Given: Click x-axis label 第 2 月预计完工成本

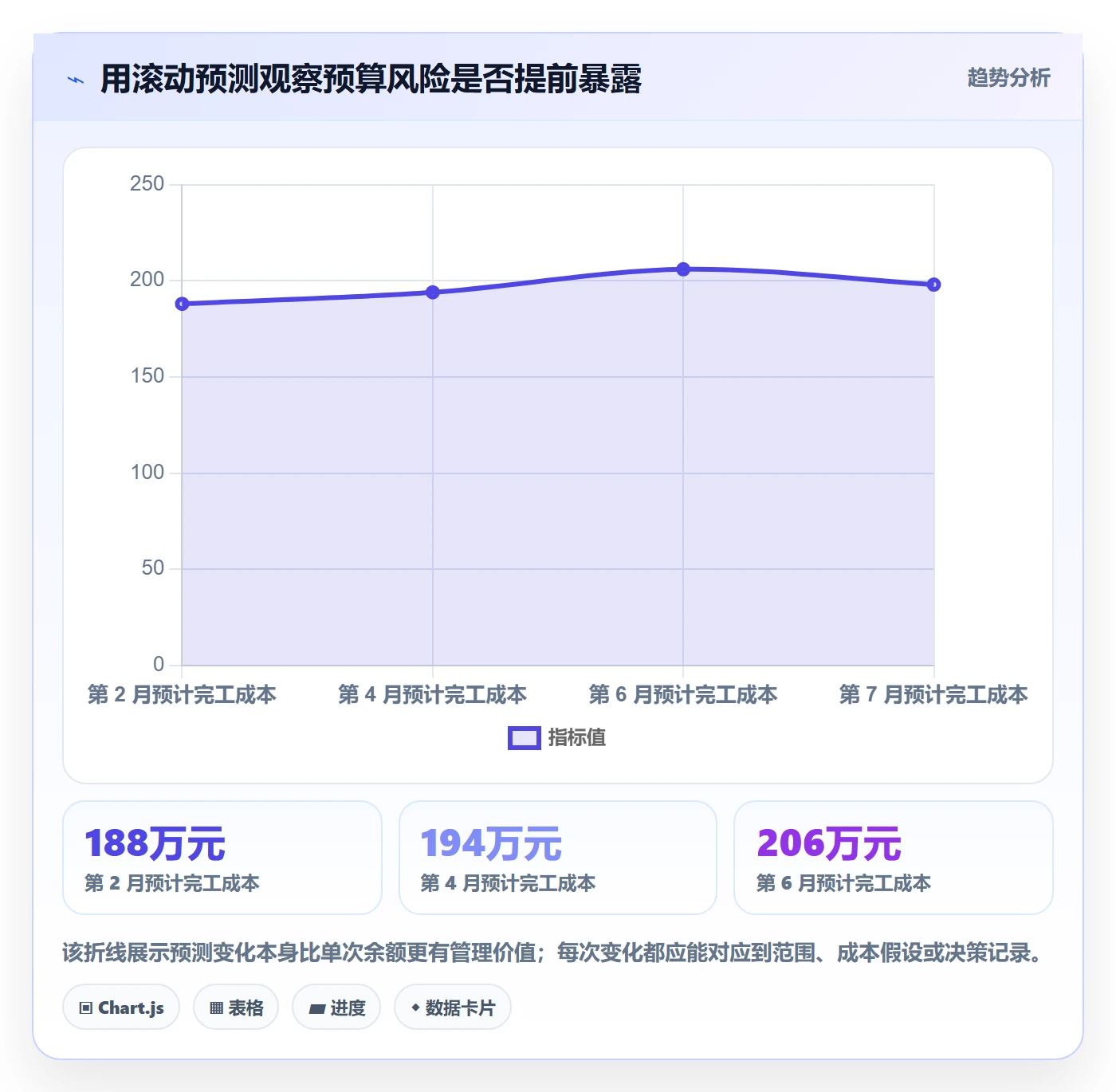Looking at the screenshot, I should coord(182,695).
